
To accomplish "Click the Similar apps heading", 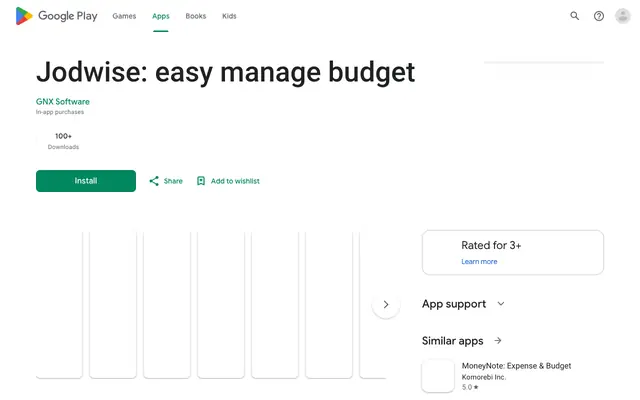I will pyautogui.click(x=452, y=341).
